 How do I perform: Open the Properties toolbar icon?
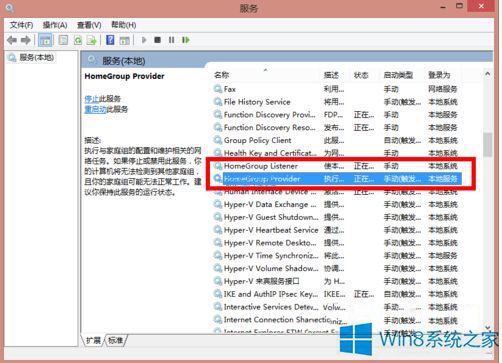point(63,40)
